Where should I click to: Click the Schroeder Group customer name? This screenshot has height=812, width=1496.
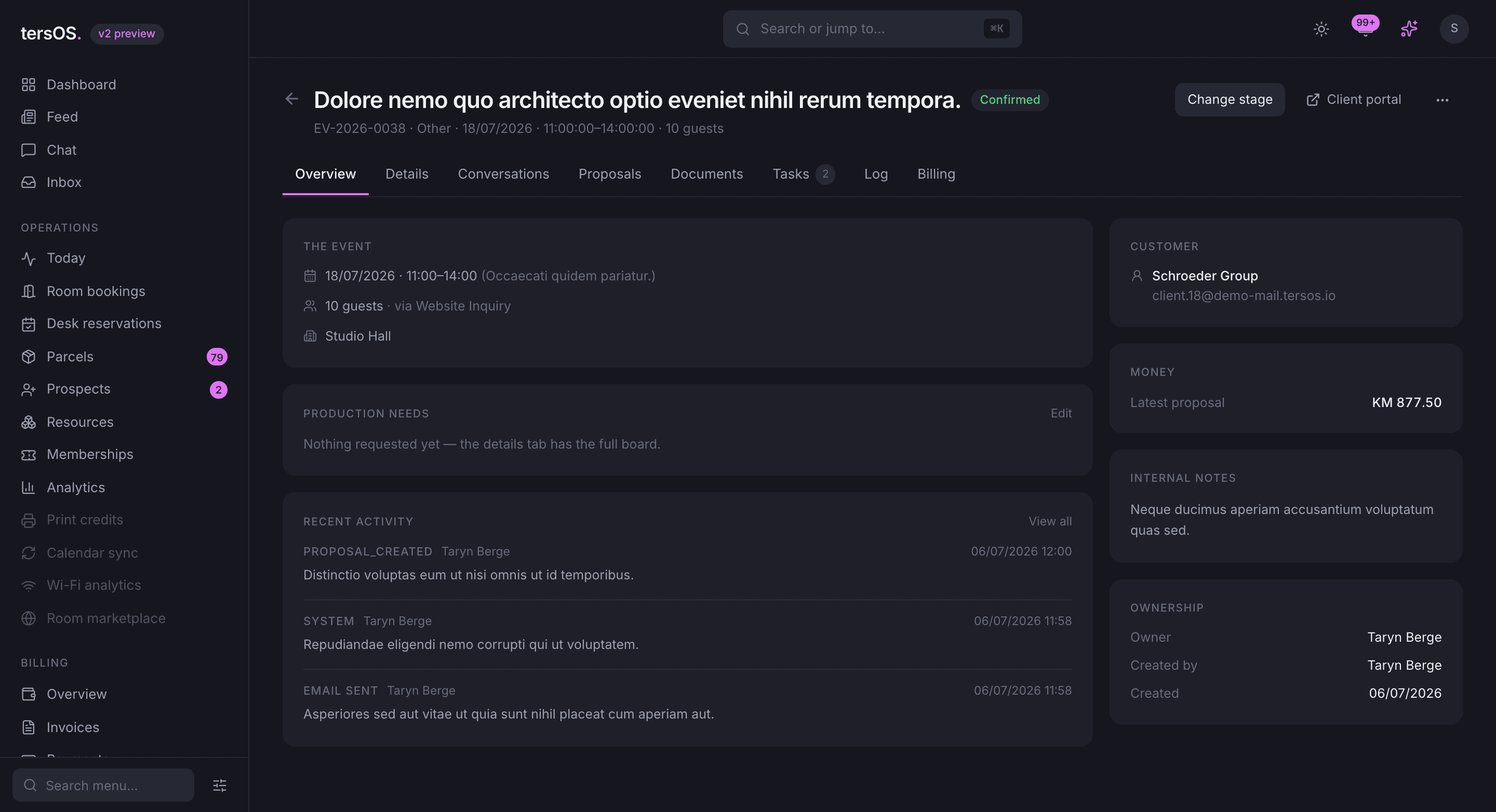tap(1205, 276)
